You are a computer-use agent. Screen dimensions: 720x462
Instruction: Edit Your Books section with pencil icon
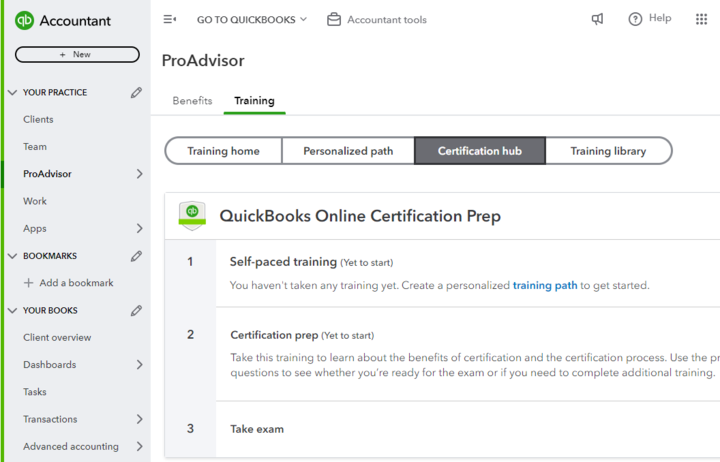136,310
